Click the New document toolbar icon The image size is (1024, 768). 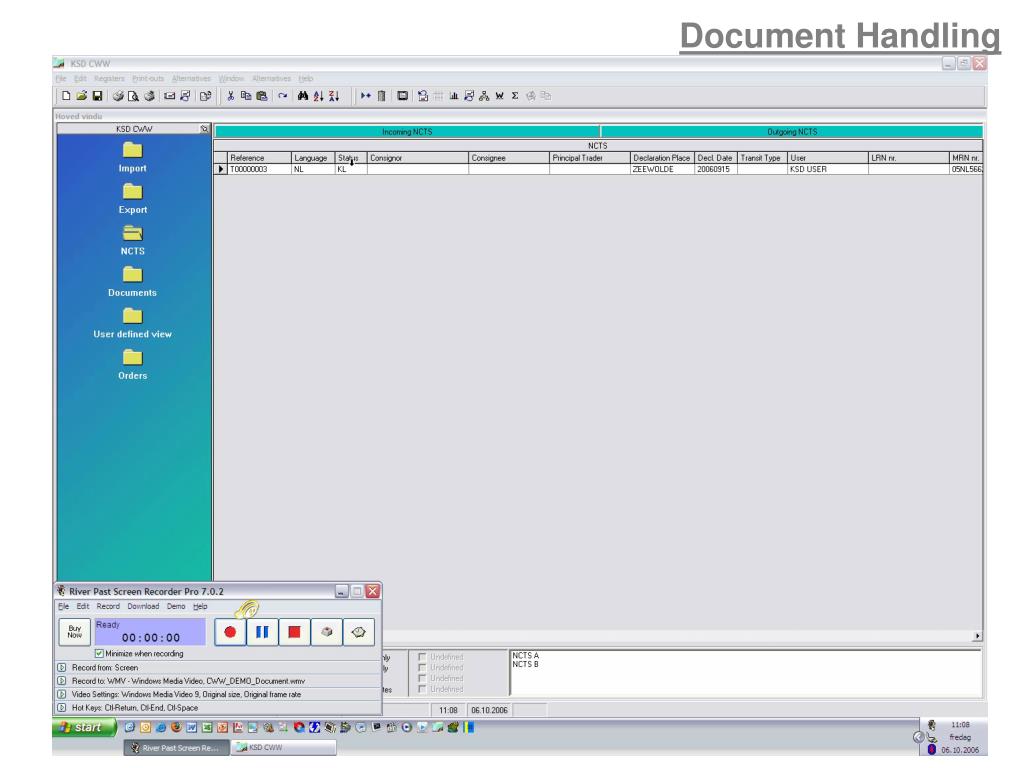coord(66,96)
